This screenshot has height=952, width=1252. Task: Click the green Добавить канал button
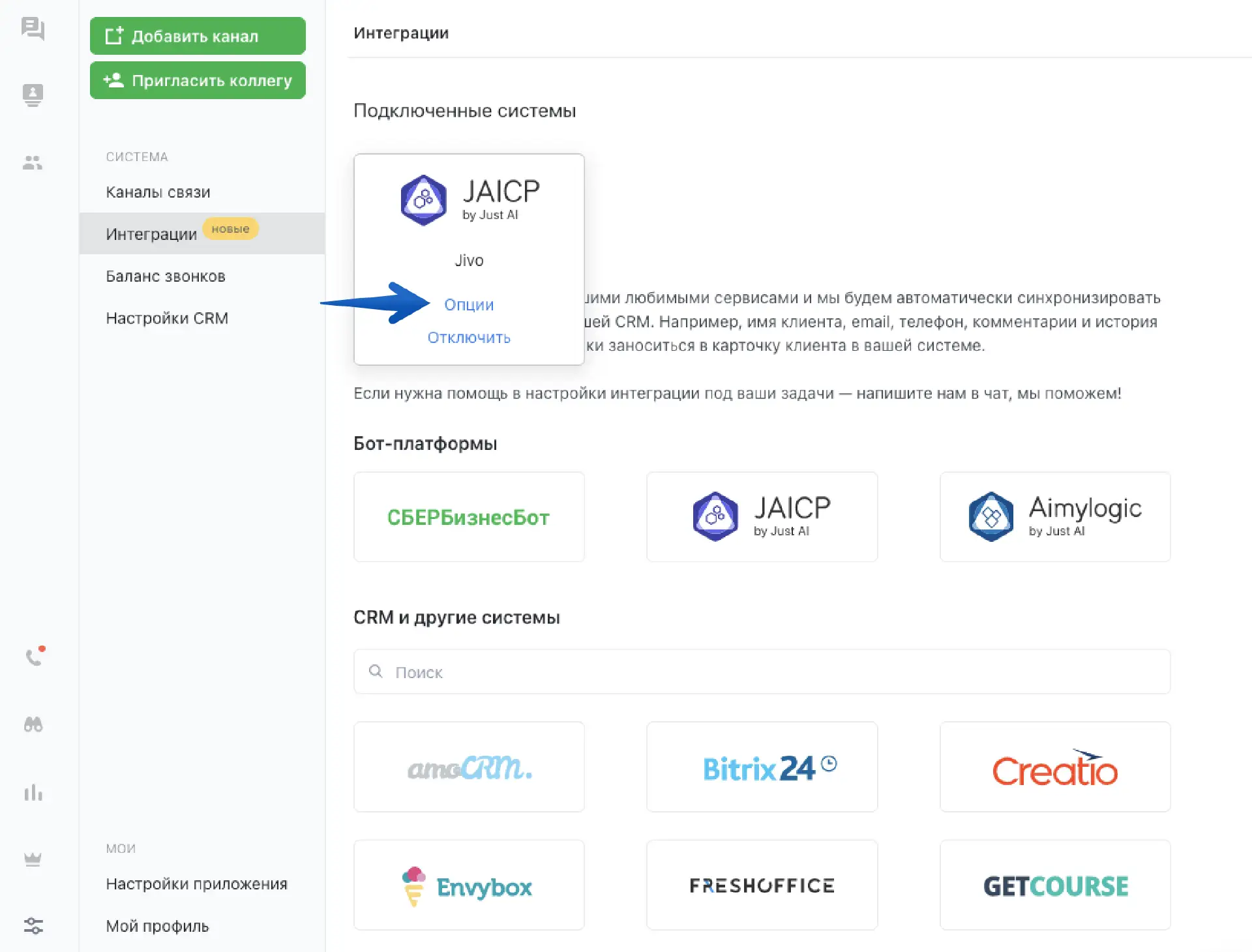198,36
